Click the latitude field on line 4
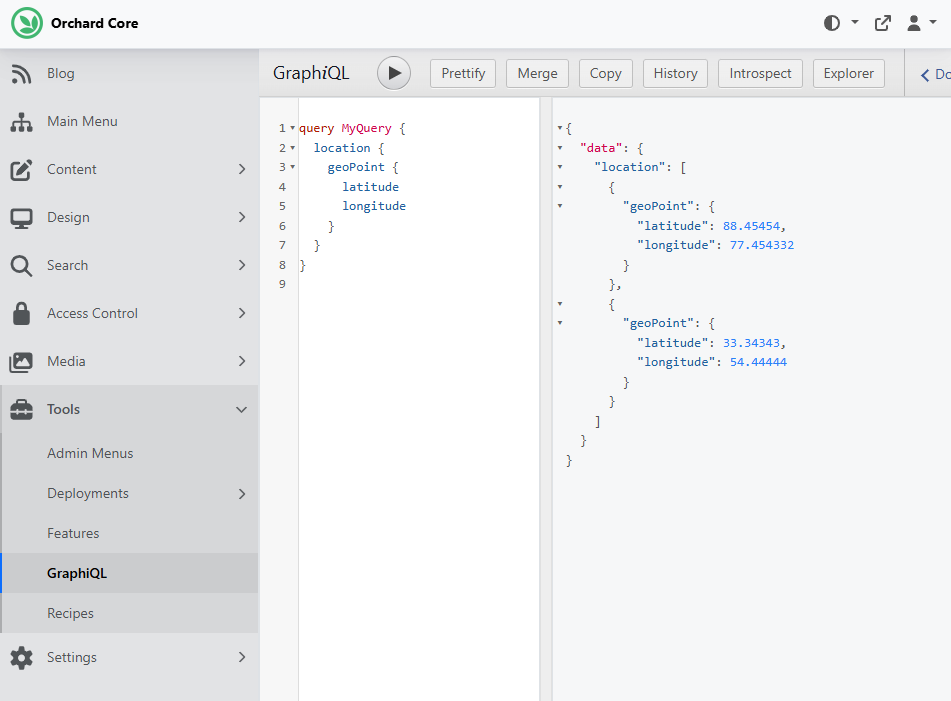The height and width of the screenshot is (701, 951). [x=371, y=187]
